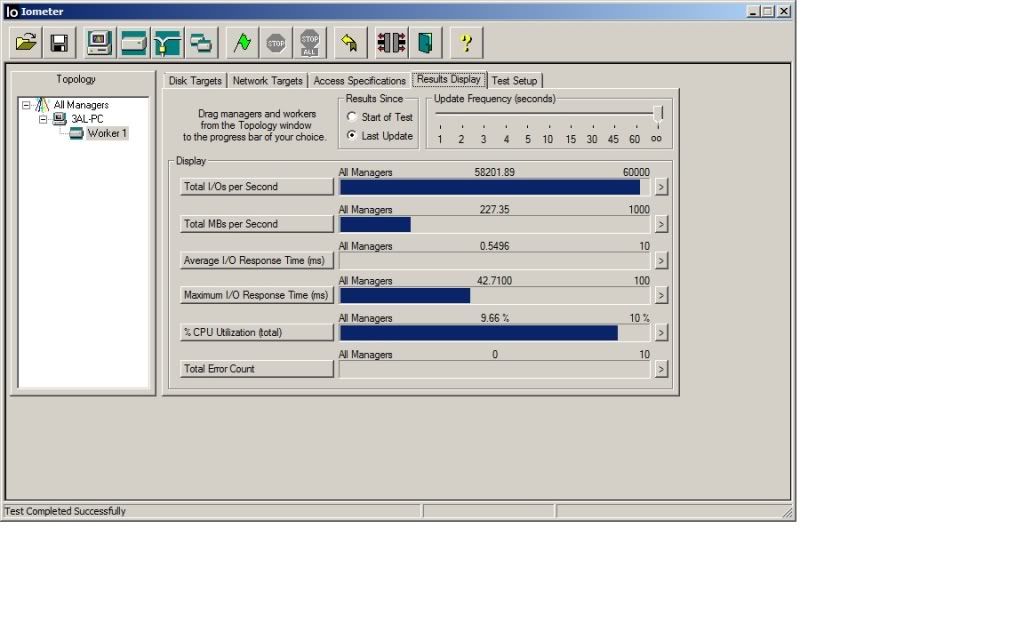Add a new network worker
The height and width of the screenshot is (640, 1024).
167,43
